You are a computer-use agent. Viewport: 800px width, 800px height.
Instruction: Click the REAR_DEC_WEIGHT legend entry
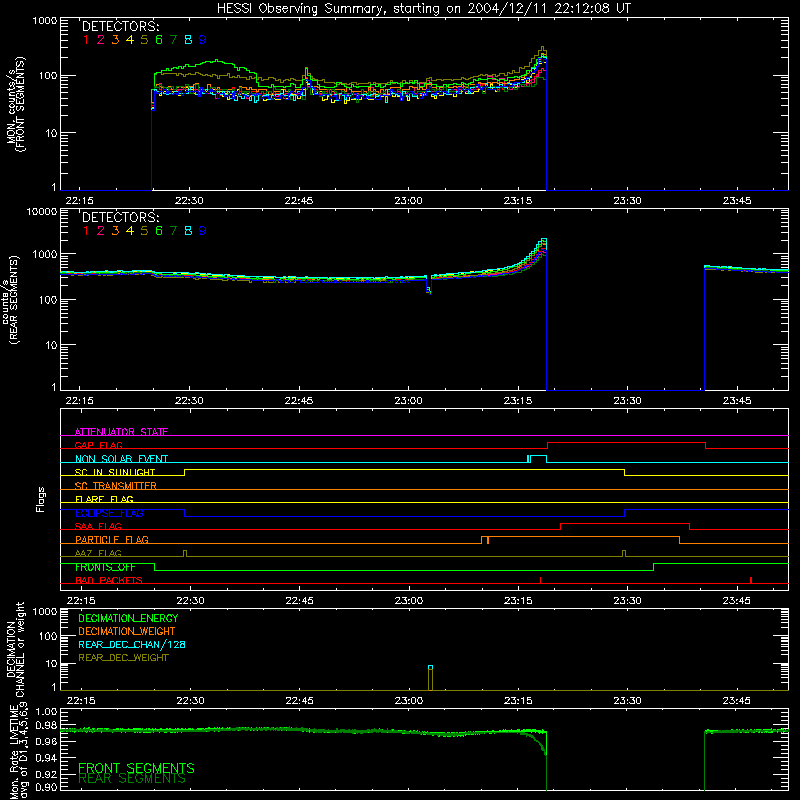123,658
